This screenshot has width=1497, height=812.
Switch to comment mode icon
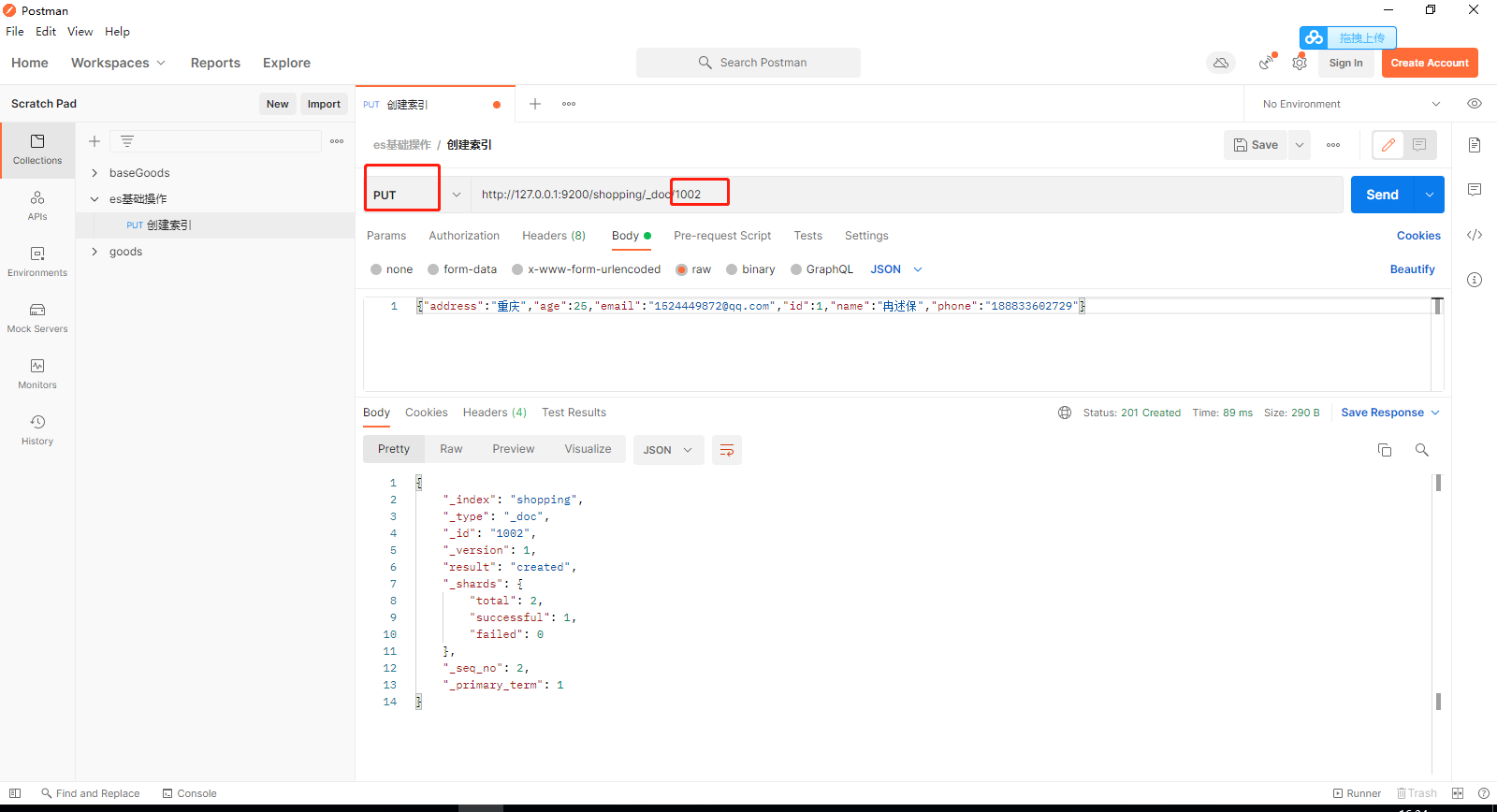tap(1419, 145)
